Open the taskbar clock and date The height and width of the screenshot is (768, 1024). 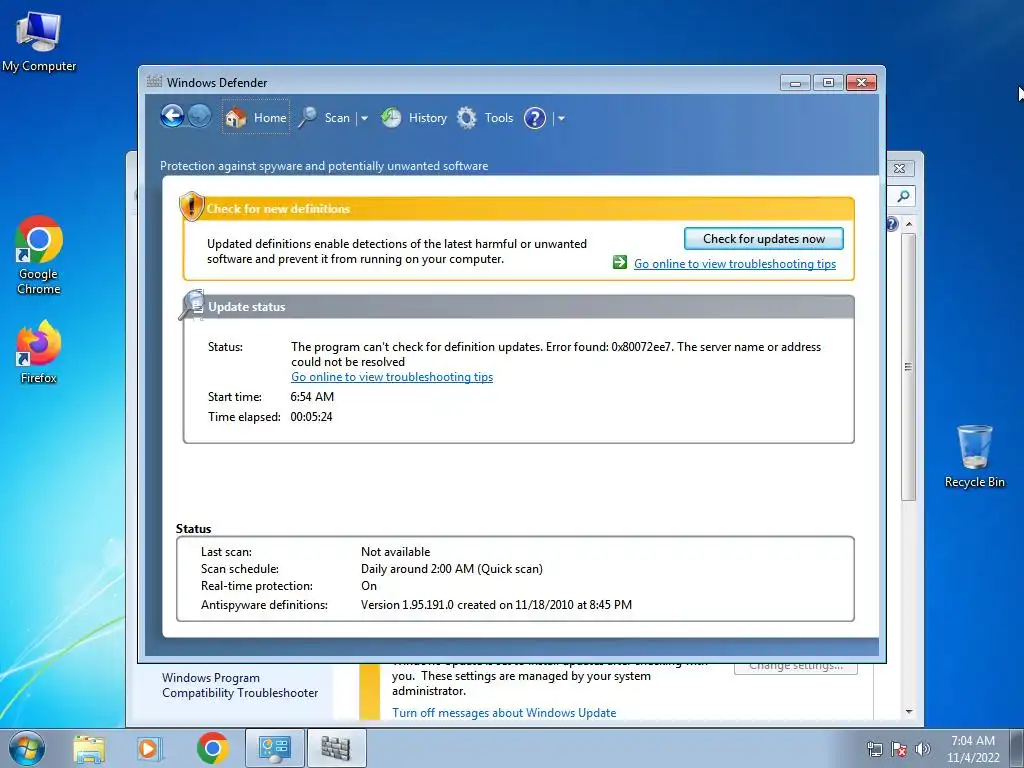[973, 749]
